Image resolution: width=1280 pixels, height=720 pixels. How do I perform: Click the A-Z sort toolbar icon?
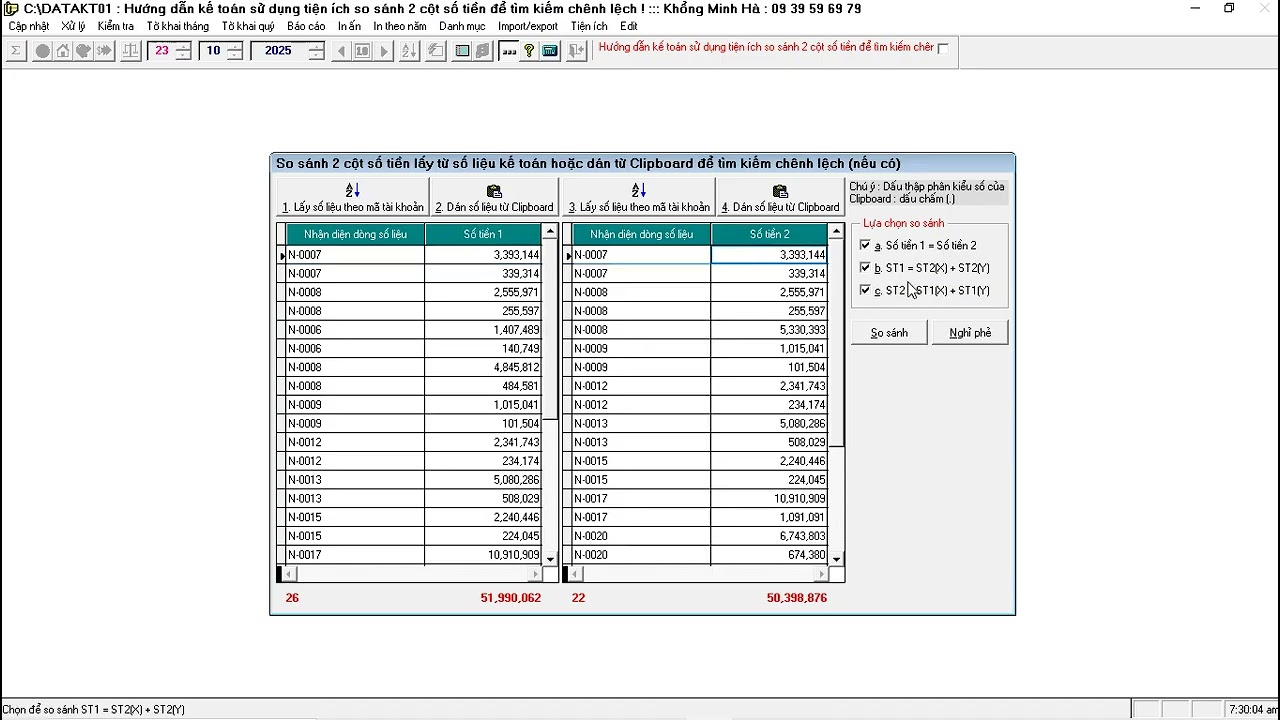409,51
